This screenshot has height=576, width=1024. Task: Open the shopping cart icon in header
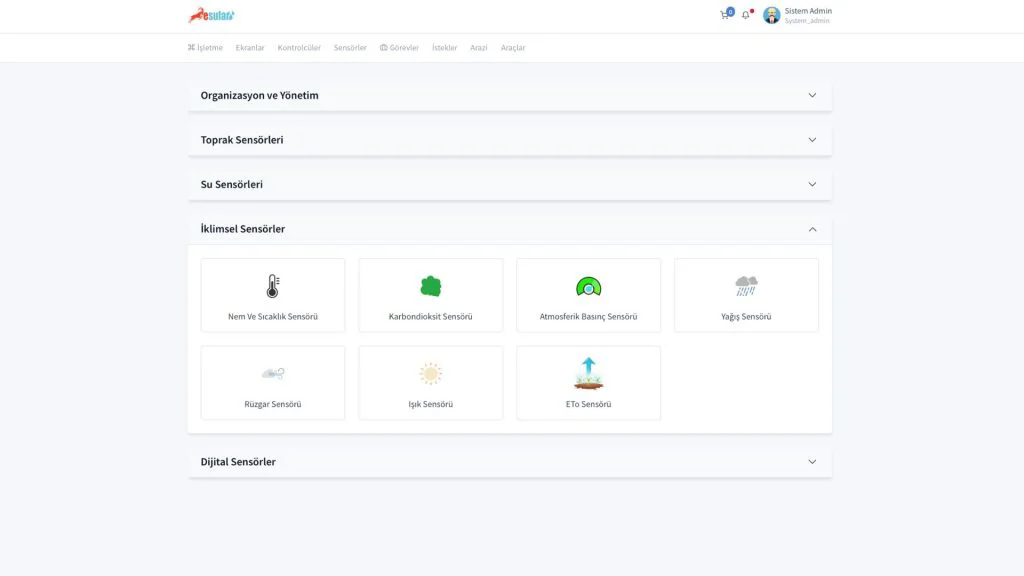coord(725,15)
